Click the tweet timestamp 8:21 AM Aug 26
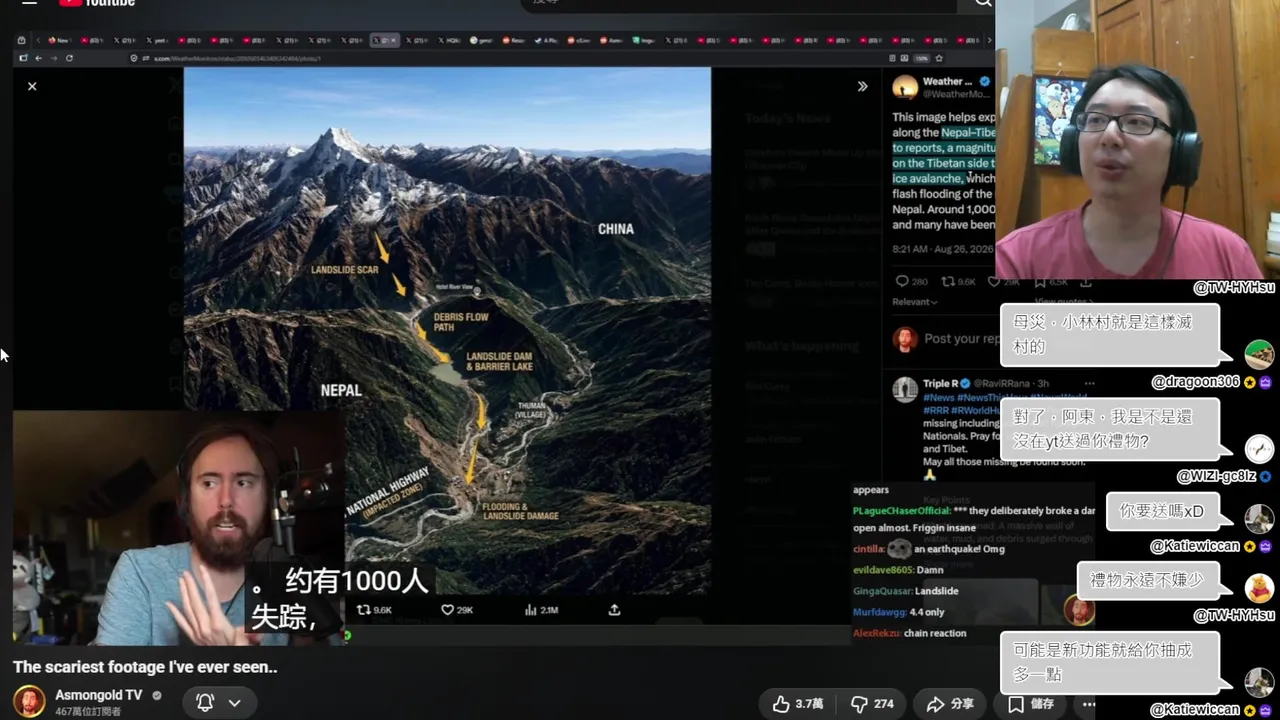1280x720 pixels. coord(944,248)
